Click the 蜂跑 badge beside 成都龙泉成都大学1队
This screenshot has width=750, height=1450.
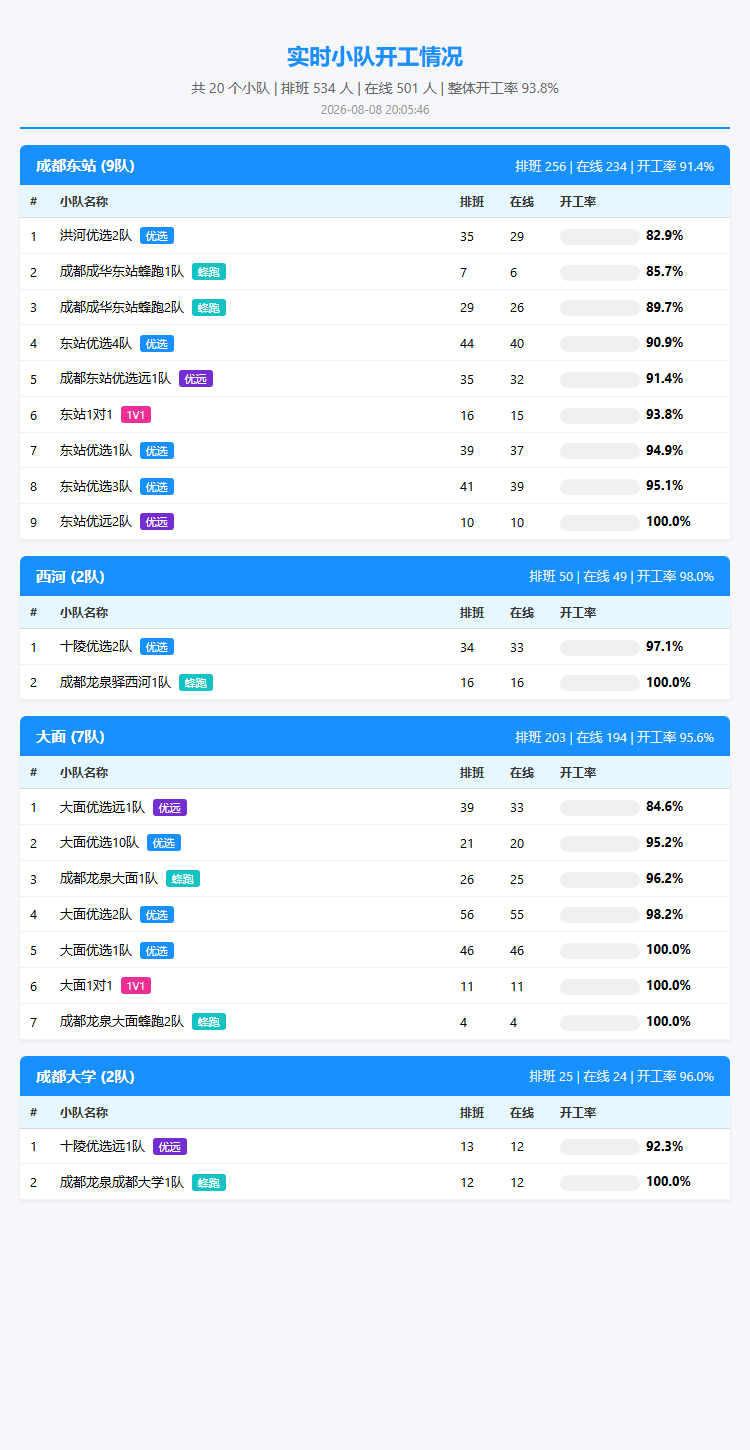[x=209, y=1183]
